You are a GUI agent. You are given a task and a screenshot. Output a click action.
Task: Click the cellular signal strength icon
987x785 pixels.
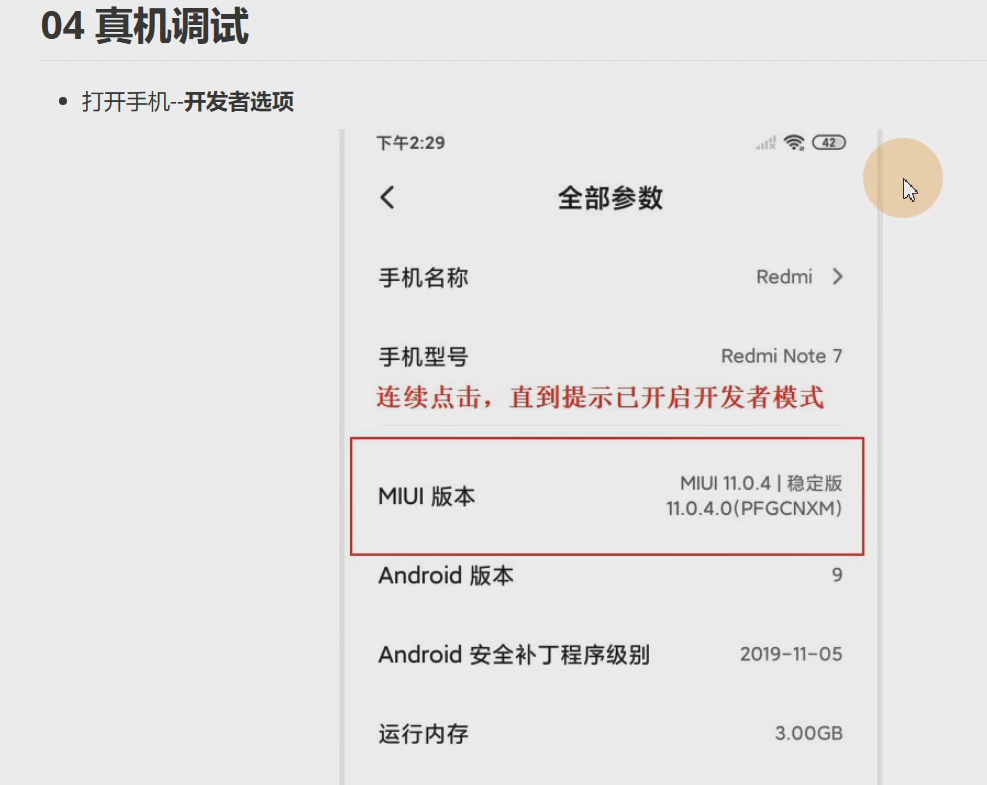(763, 143)
